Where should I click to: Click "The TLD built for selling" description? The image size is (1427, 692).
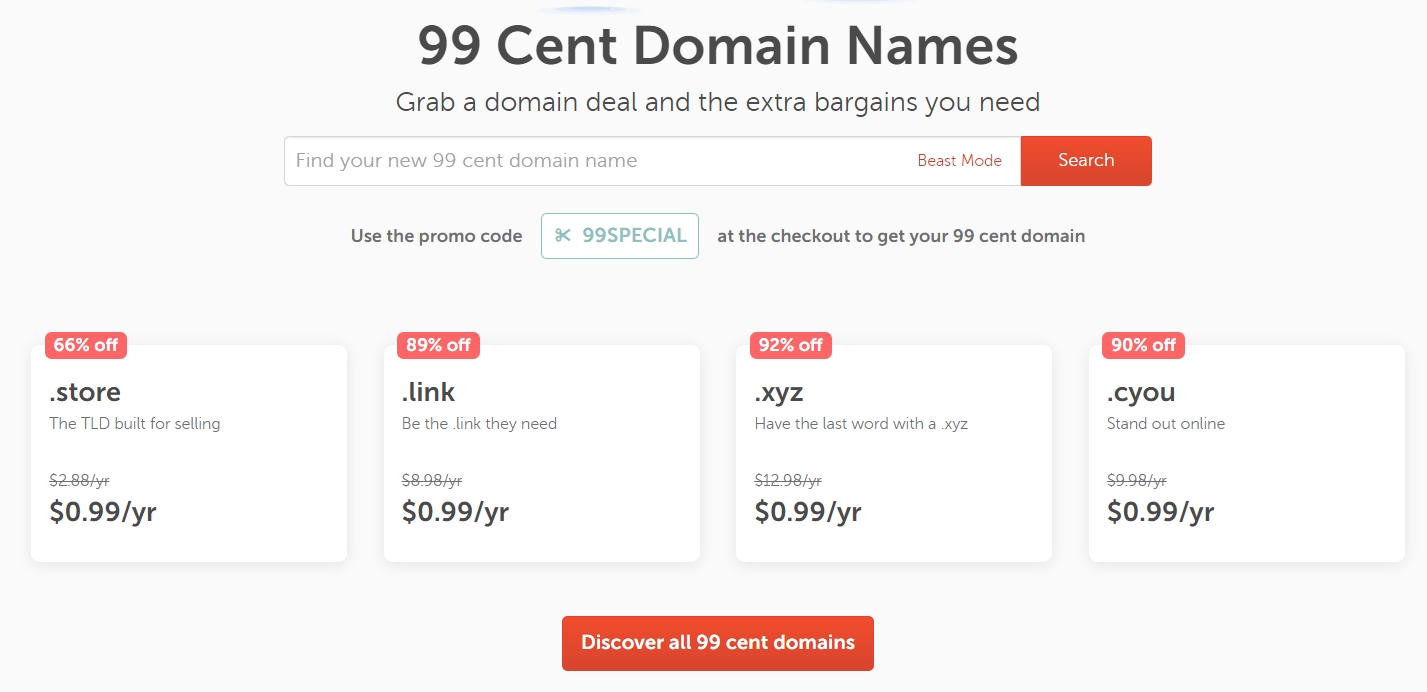(135, 423)
